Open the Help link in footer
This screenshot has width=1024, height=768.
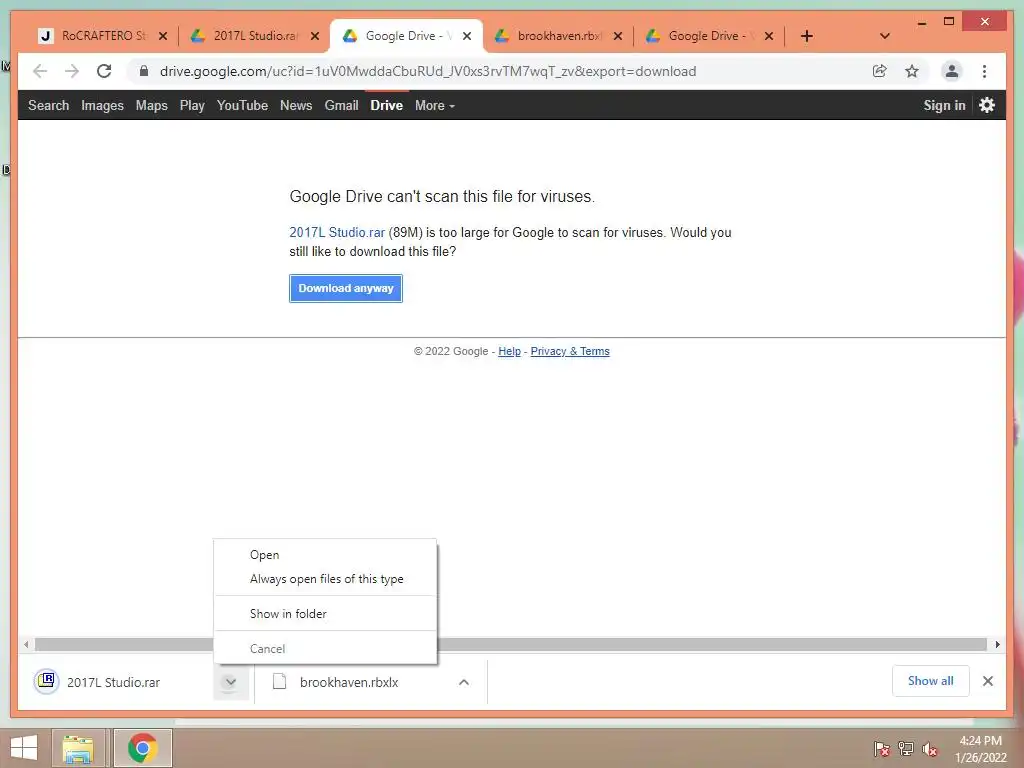coord(509,351)
